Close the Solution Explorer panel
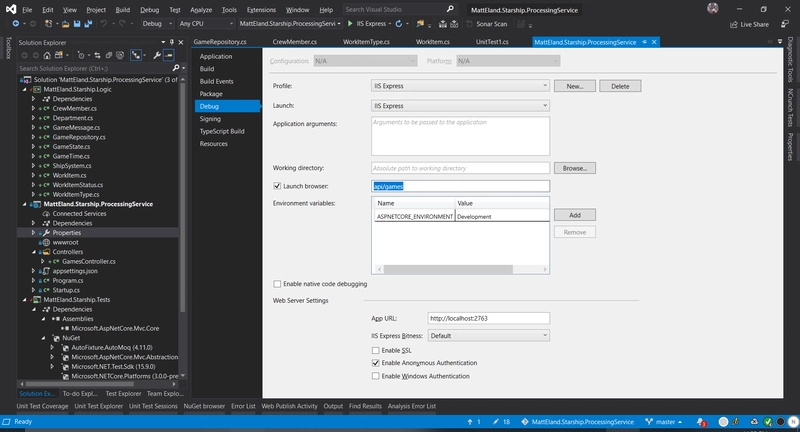The height and width of the screenshot is (432, 800). pos(181,42)
